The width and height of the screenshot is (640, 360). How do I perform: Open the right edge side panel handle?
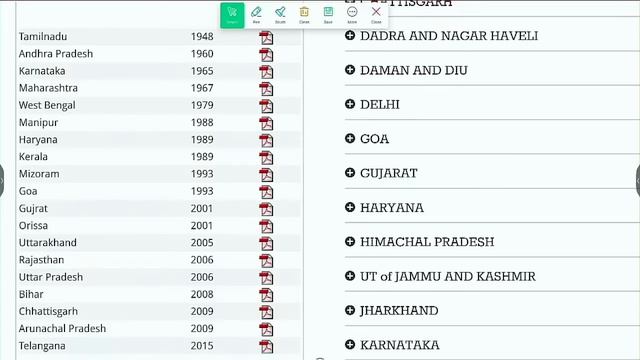click(x=638, y=180)
